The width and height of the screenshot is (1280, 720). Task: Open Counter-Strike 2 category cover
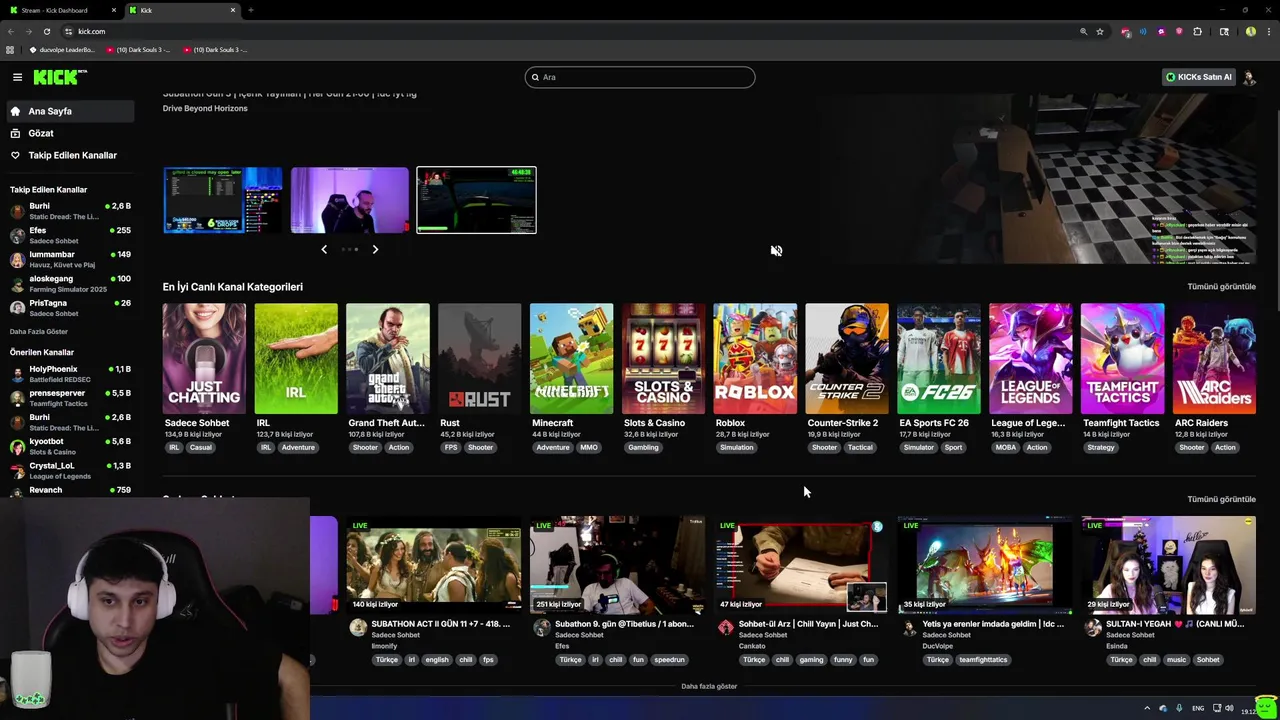847,359
